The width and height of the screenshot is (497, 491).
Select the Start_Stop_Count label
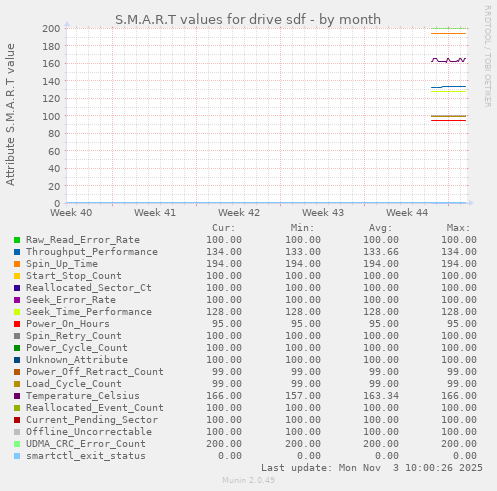(x=74, y=276)
